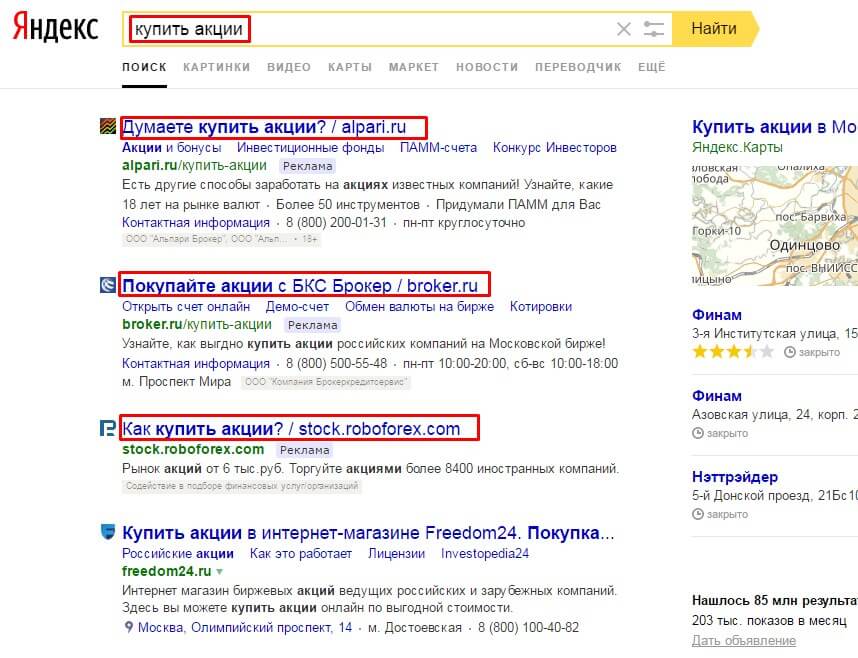The image size is (858, 658).
Task: Click Реклама label under alpari.ru
Action: 308,166
